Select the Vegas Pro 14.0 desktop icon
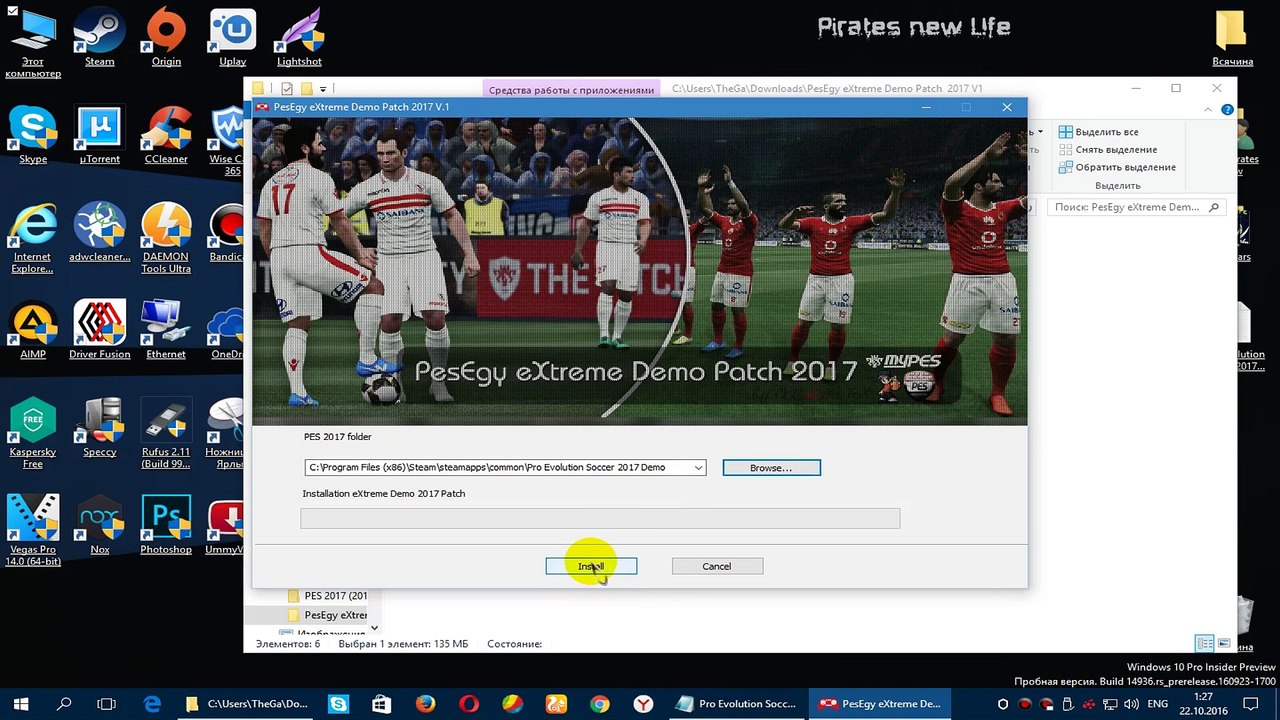 33,530
